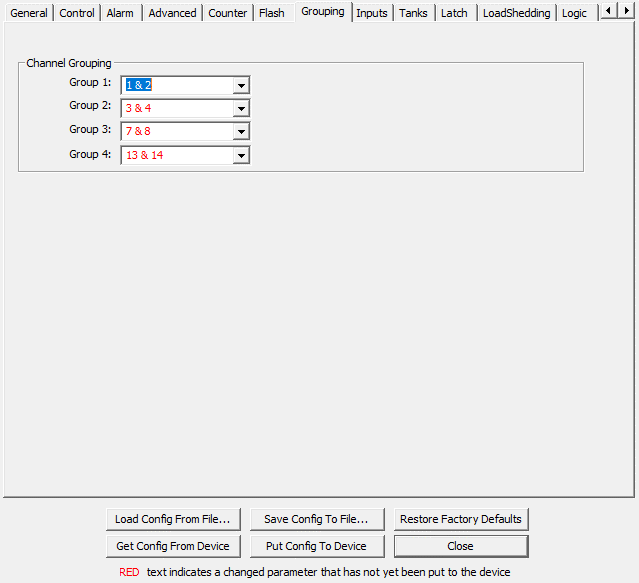Screen dimensions: 639x583
Task: Go to the Alarm tab
Action: 120,13
